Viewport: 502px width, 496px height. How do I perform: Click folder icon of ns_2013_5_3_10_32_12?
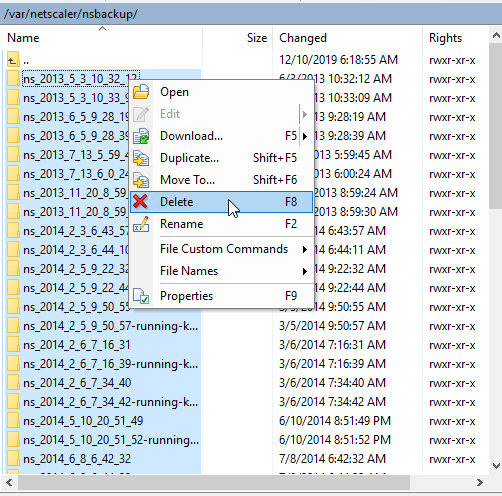click(13, 79)
